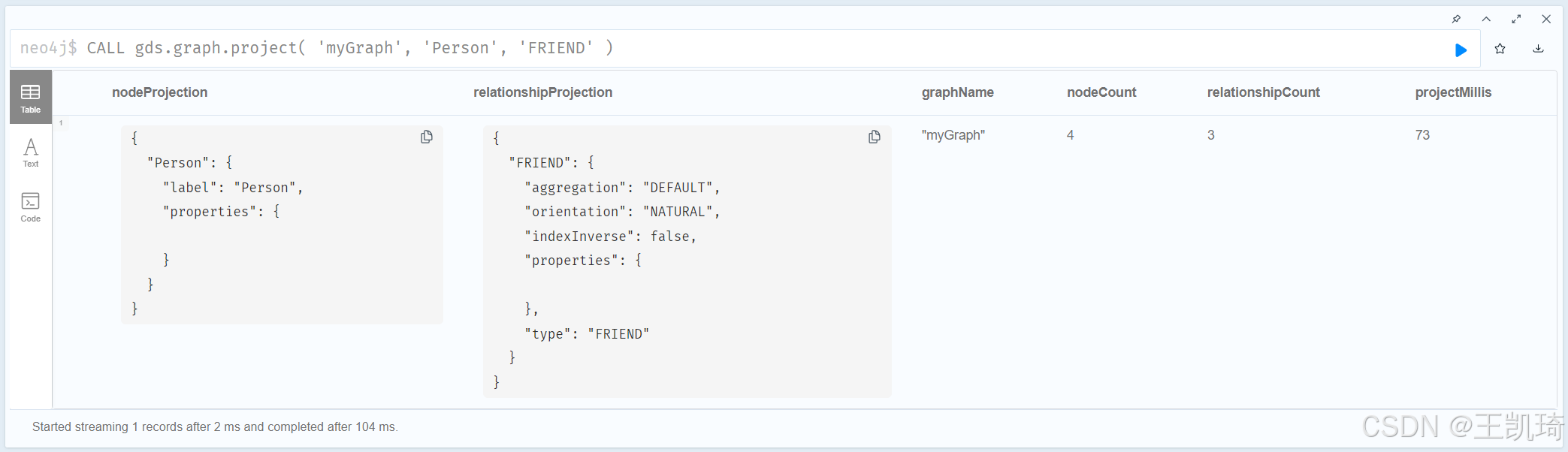Click the nodeCount column header
The image size is (1568, 452).
point(1101,92)
